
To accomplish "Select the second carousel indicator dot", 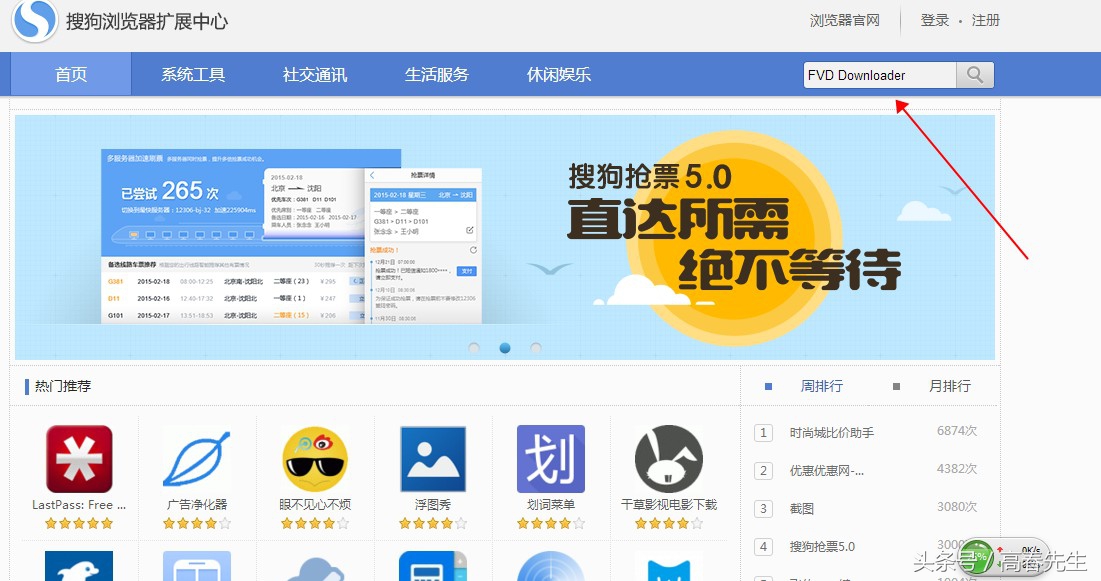I will click(x=504, y=347).
